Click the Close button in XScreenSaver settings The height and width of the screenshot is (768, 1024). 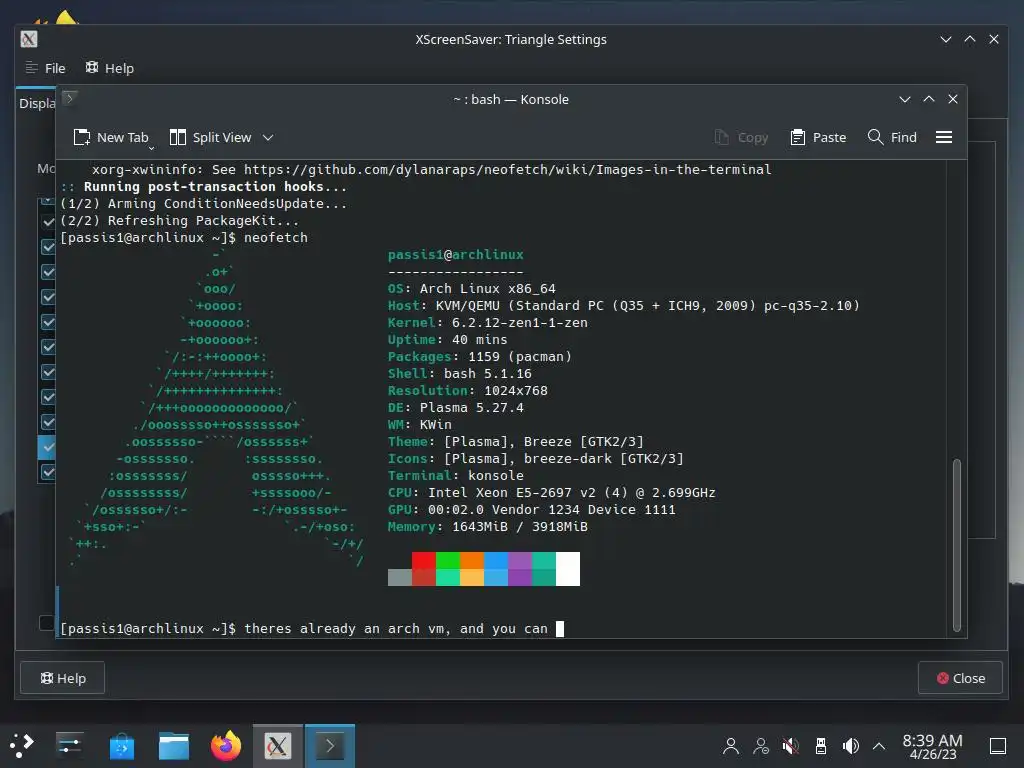coord(961,678)
